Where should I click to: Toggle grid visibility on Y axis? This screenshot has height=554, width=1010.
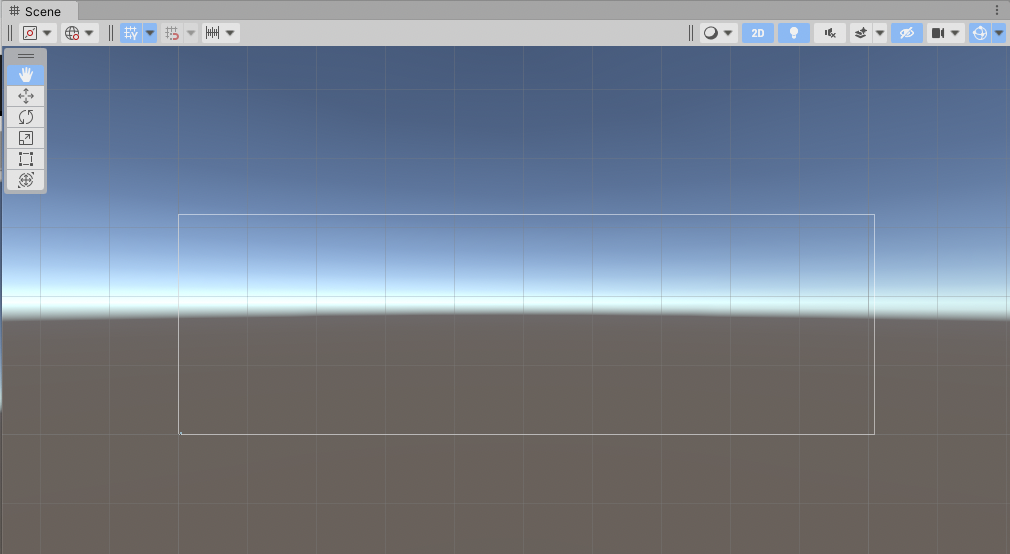[131, 33]
